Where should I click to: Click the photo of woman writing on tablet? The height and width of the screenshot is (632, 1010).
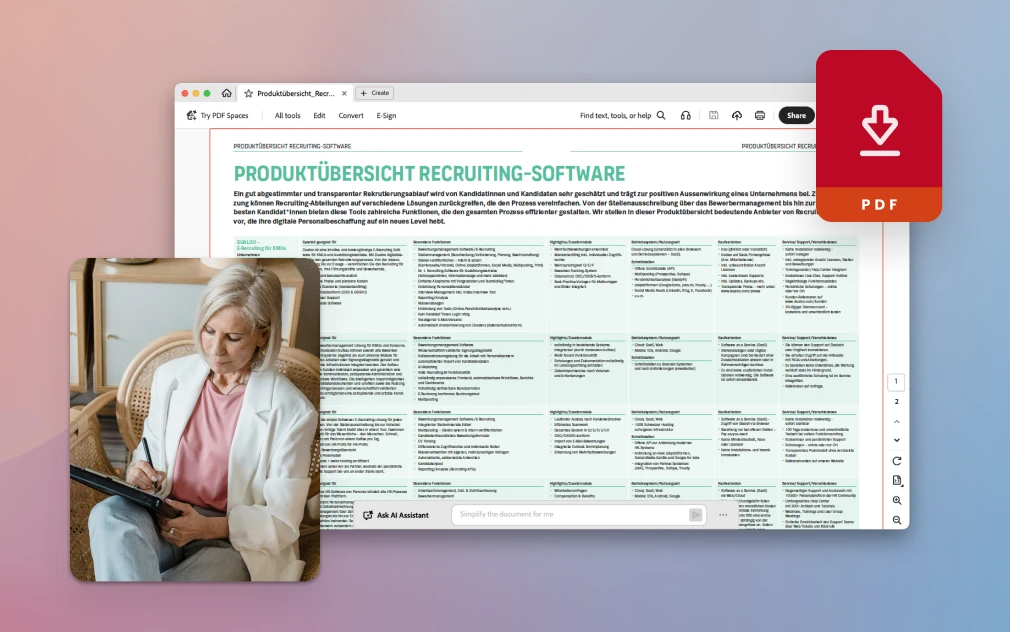click(195, 419)
